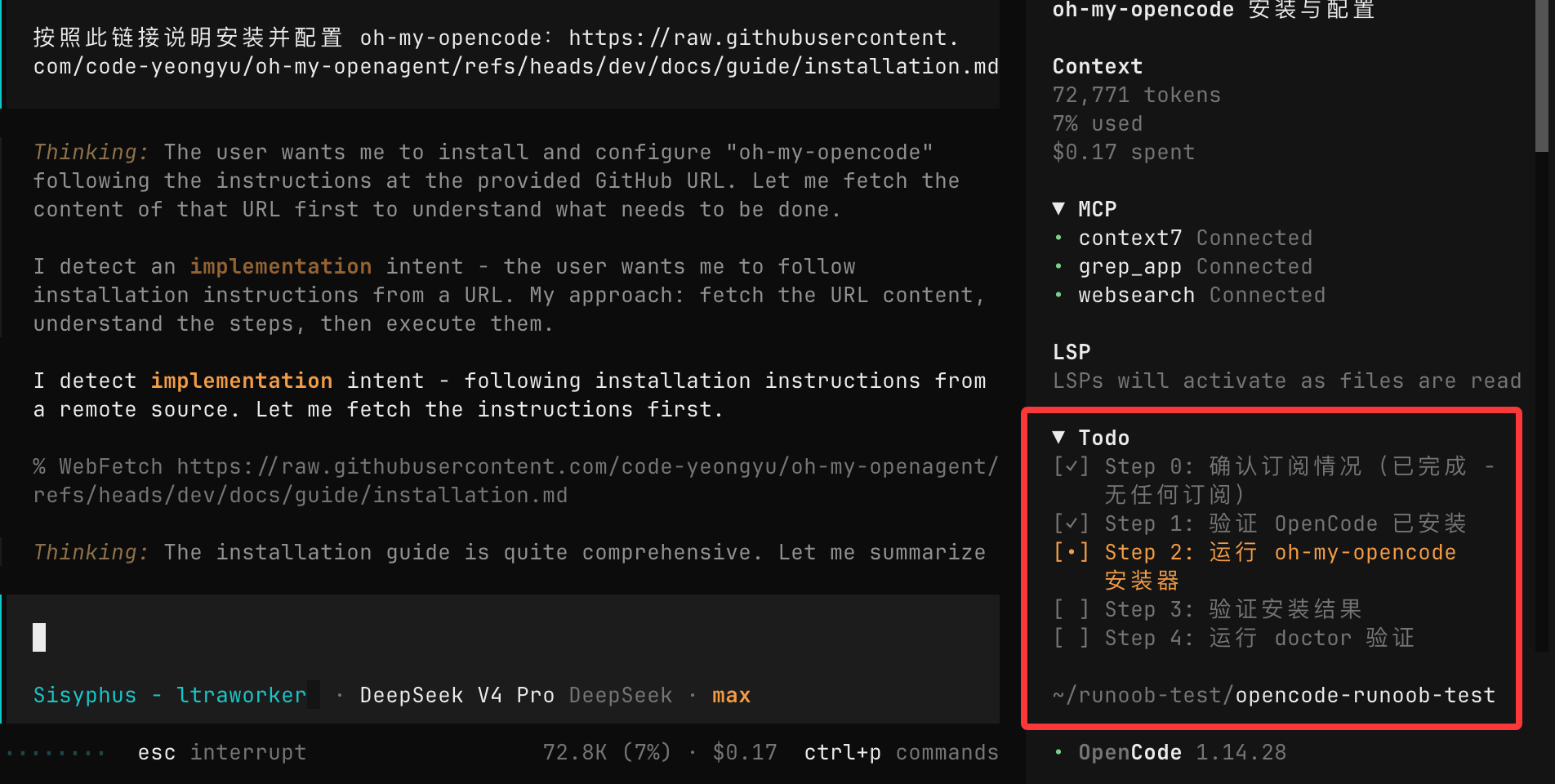
Task: Click the OpenCode version status dot
Action: (x=1058, y=752)
